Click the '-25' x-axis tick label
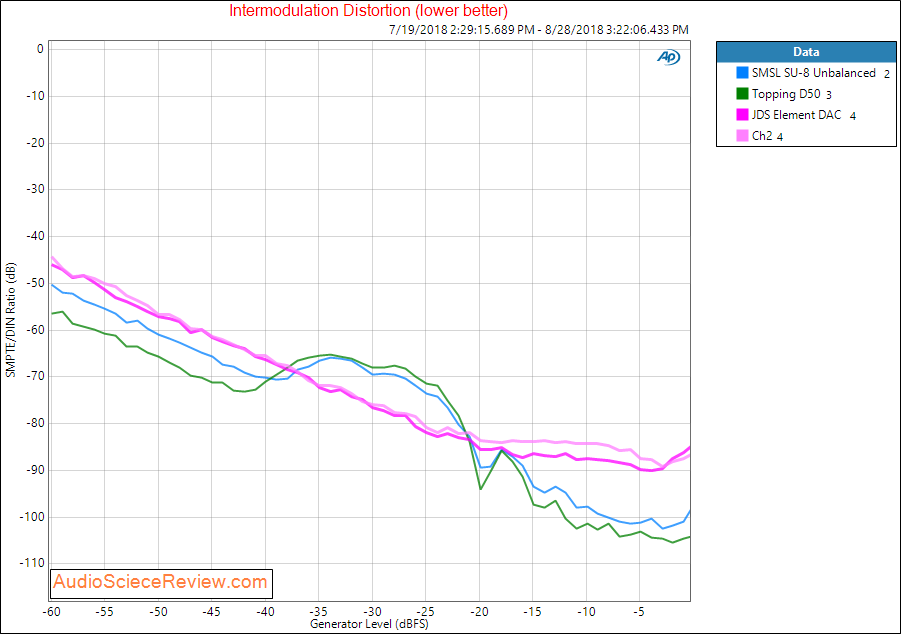Viewport: 901px width, 634px height. [x=425, y=612]
